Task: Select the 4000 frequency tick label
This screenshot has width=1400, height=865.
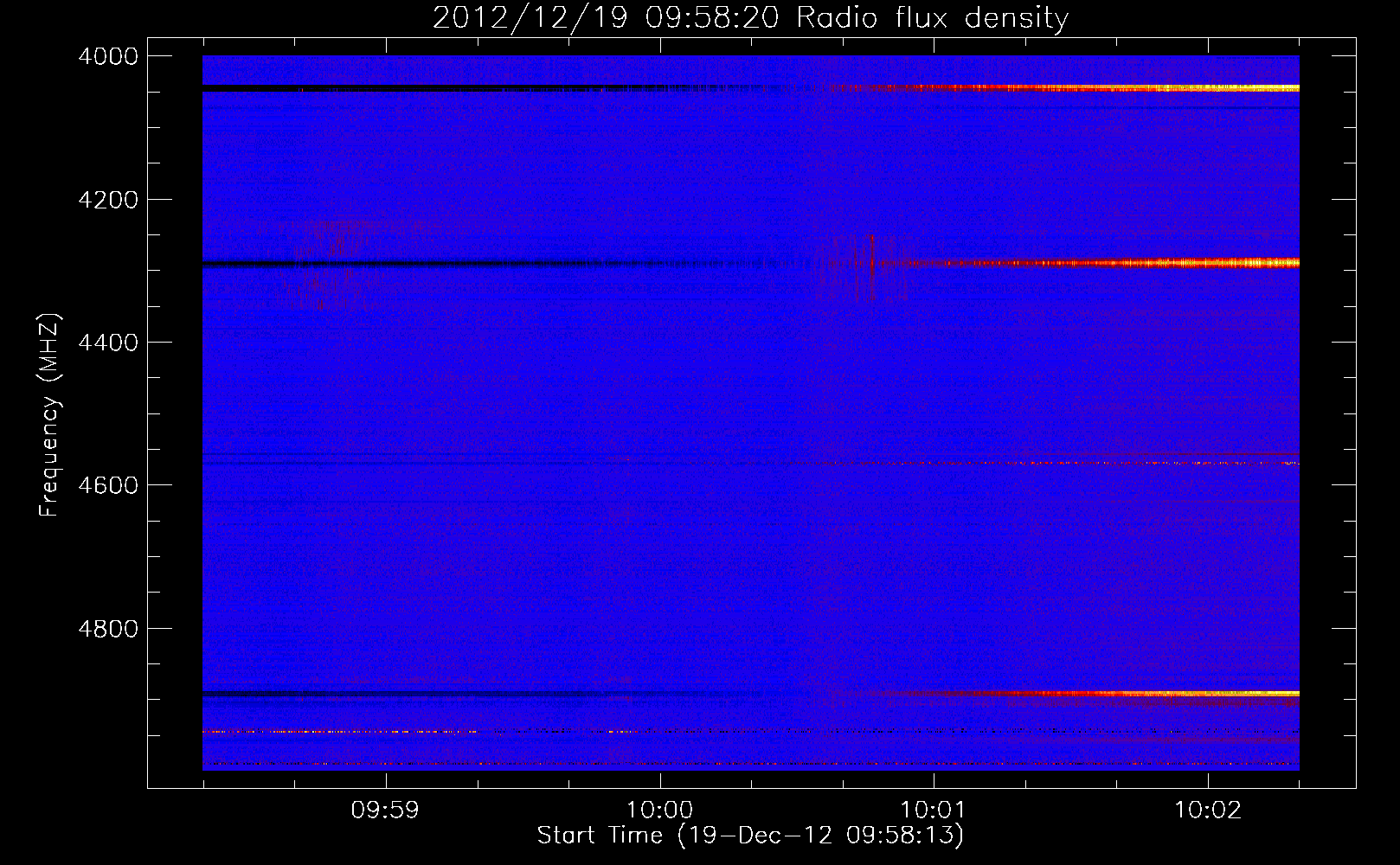Action: 108,56
